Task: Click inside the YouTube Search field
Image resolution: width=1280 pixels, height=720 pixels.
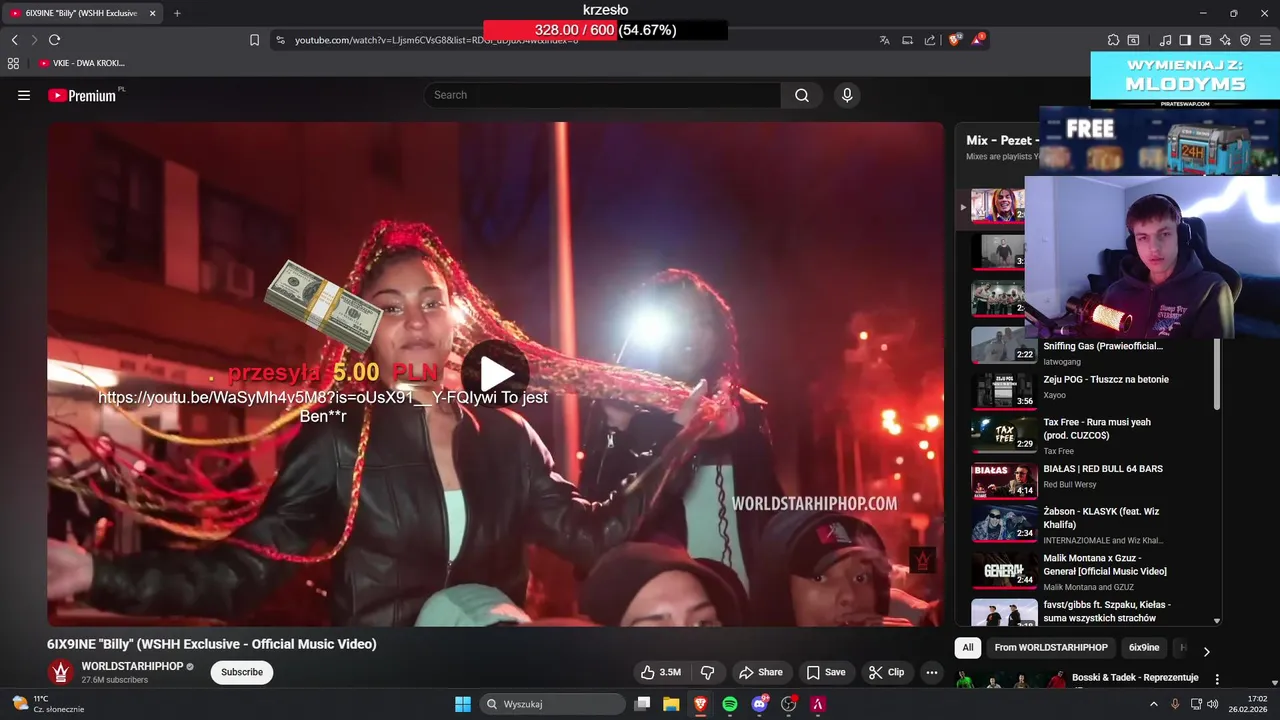Action: [602, 95]
